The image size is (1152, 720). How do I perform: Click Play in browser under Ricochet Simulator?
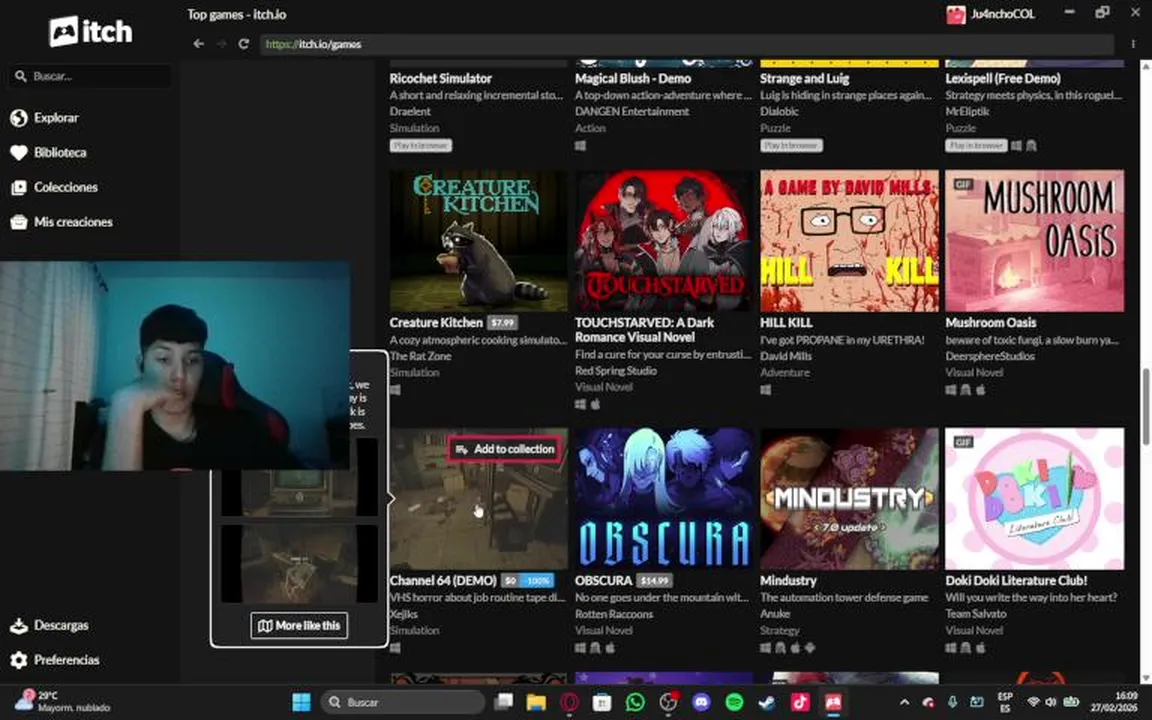click(x=421, y=145)
